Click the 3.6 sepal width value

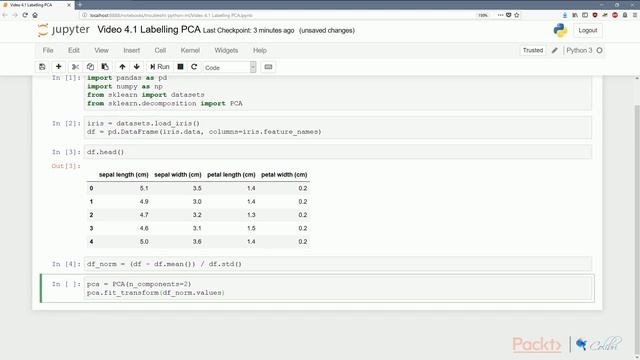pyautogui.click(x=197, y=242)
